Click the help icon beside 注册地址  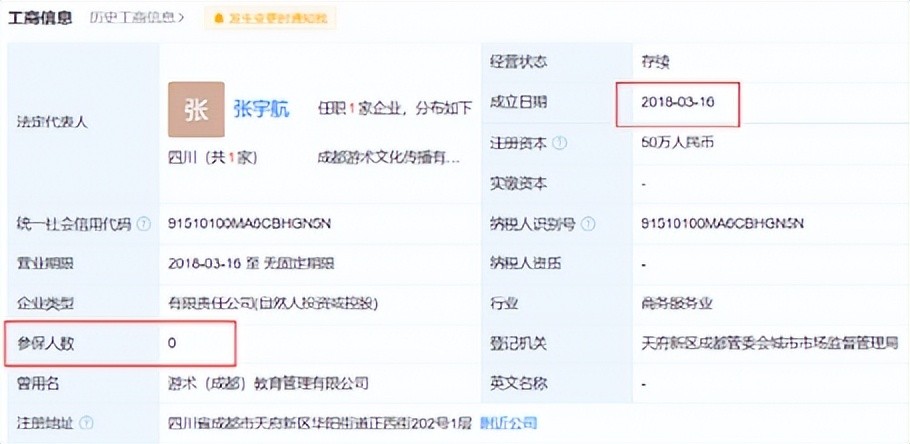86,423
